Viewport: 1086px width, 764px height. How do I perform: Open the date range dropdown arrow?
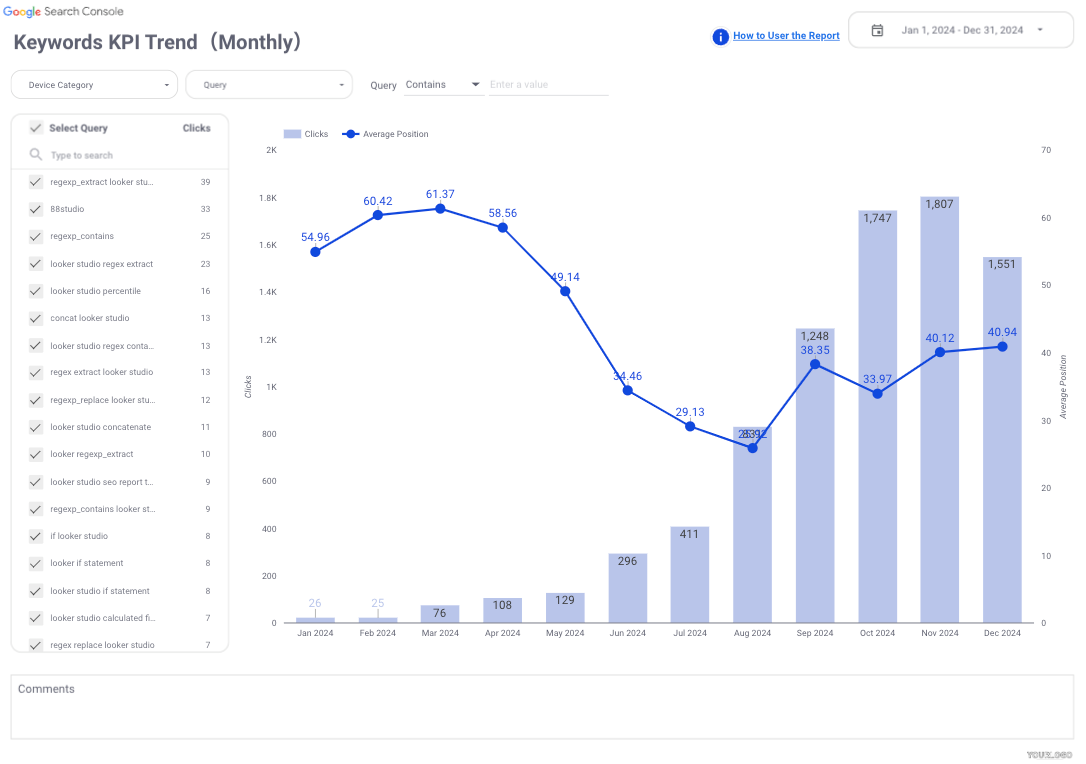coord(1040,30)
